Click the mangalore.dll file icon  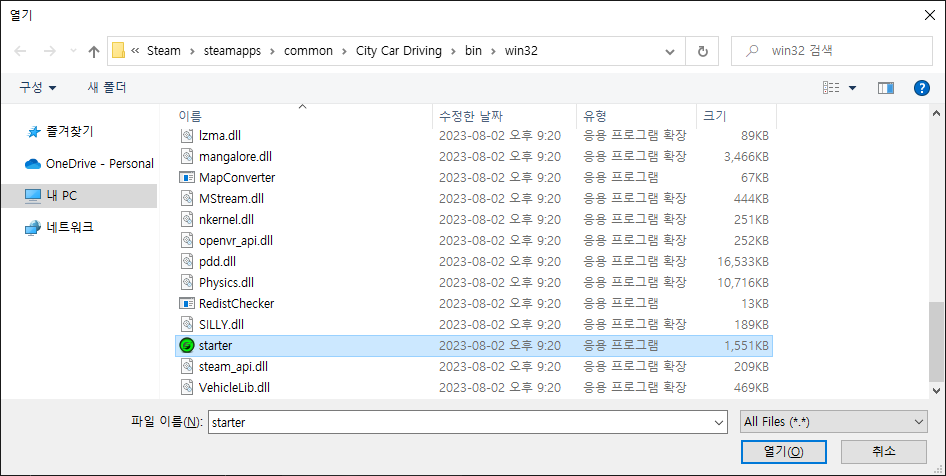(187, 156)
